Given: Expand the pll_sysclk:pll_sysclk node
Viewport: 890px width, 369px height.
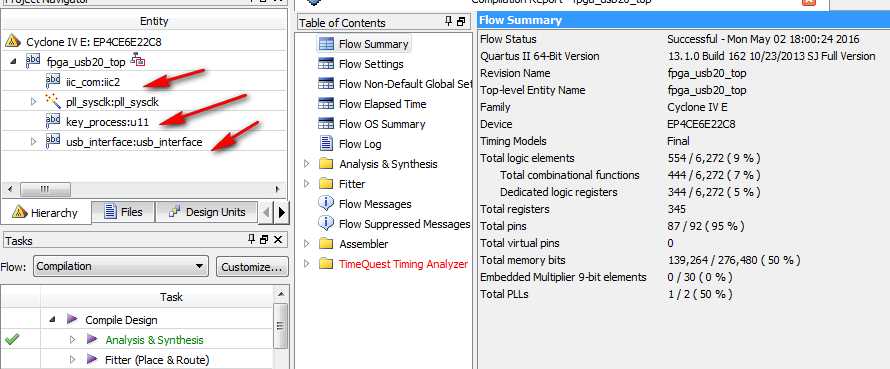Looking at the screenshot, I should coord(33,102).
